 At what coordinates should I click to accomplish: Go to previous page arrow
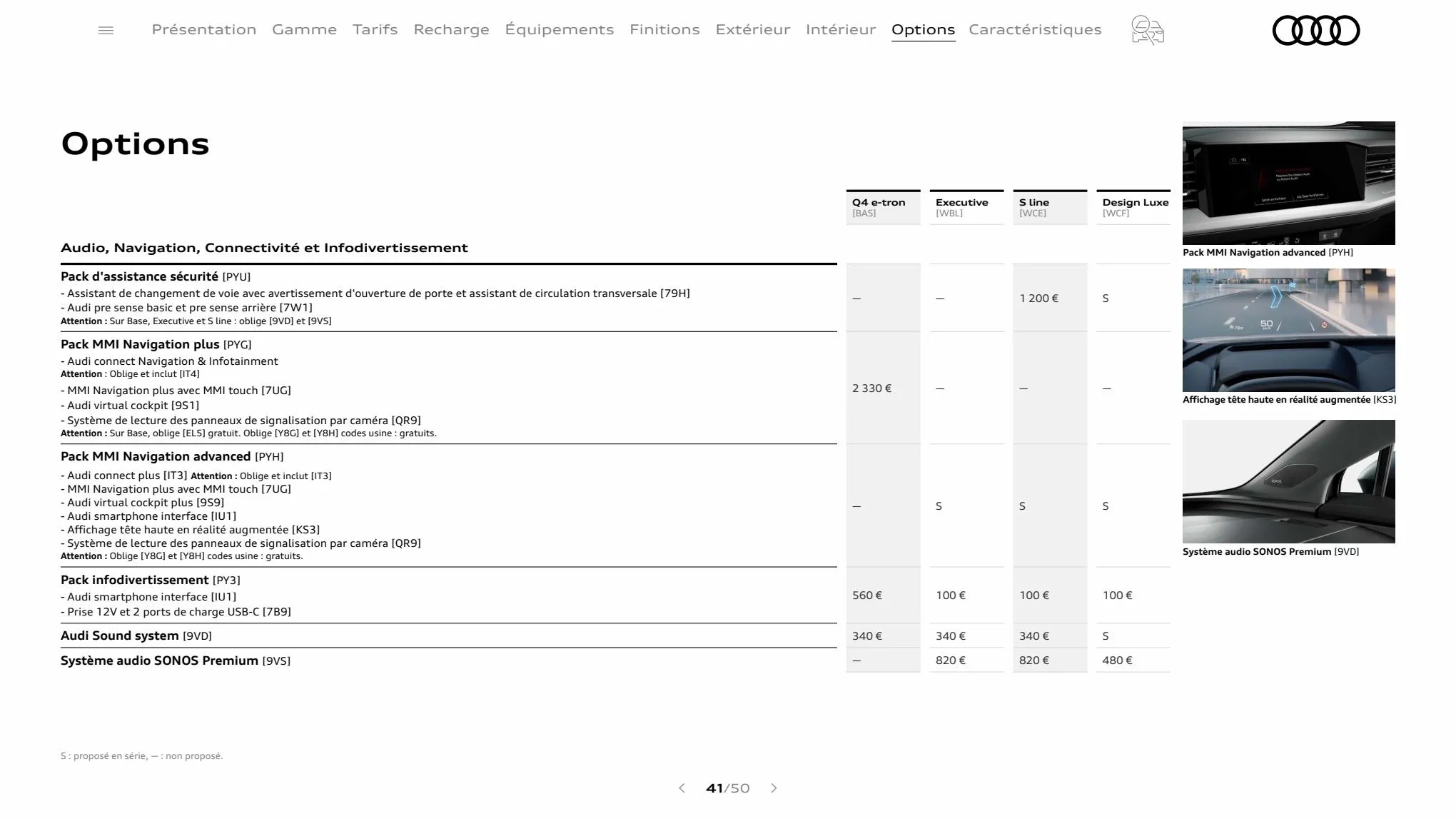click(x=682, y=788)
